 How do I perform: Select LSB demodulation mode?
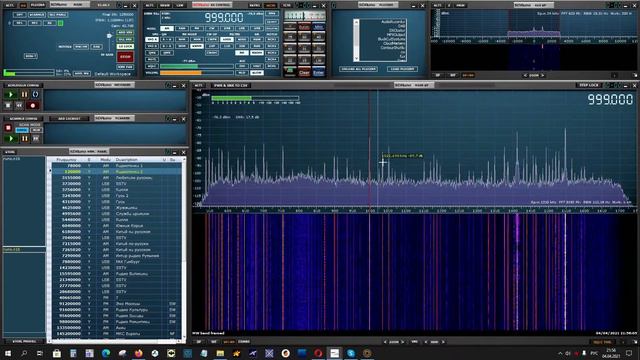[242, 29]
